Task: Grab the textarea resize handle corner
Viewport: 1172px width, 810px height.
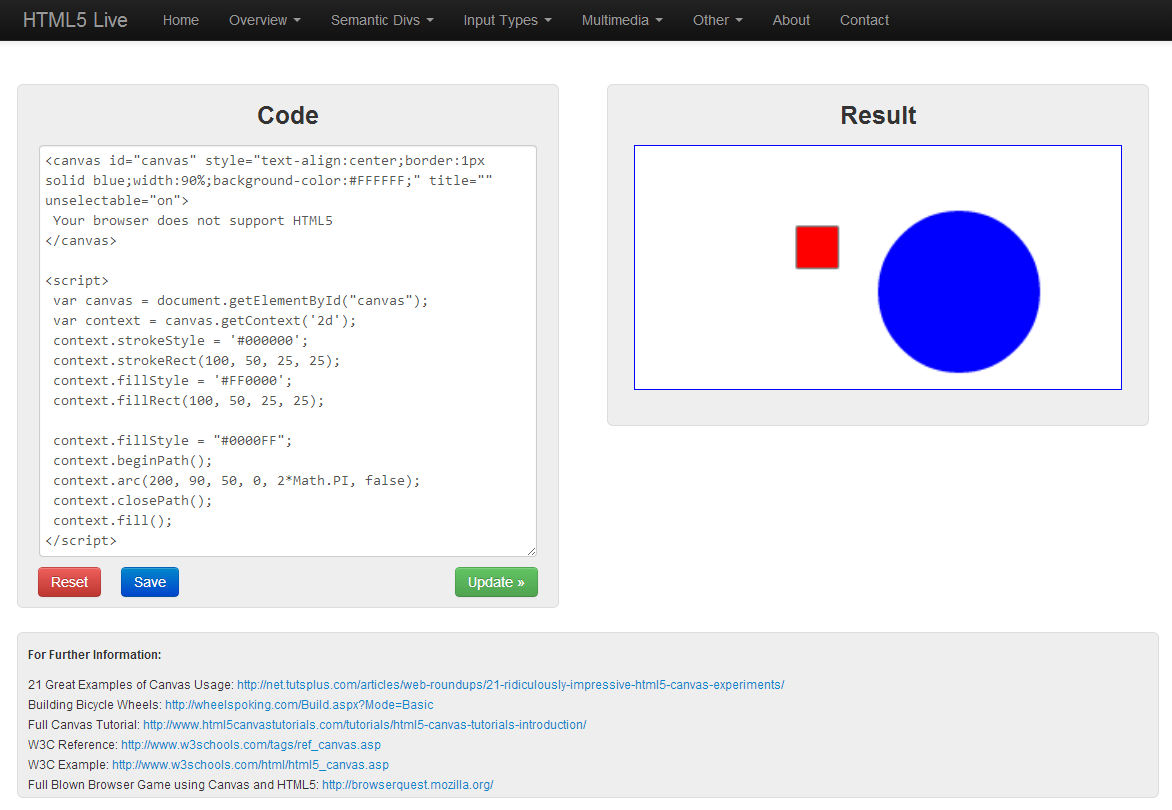Action: pyautogui.click(x=531, y=551)
